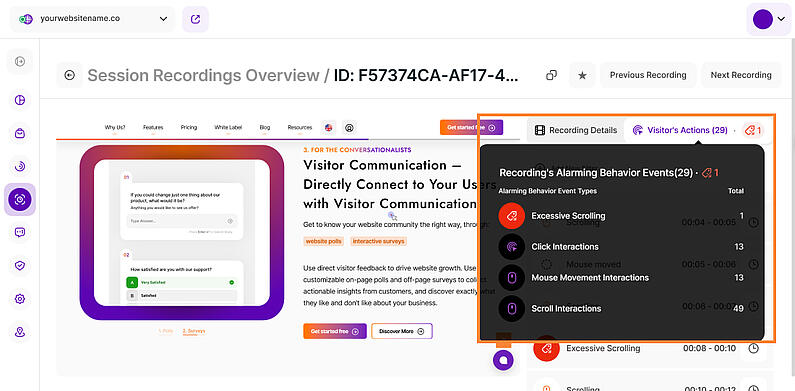Click White Label in recorded page nav
795x391 pixels.
pyautogui.click(x=228, y=127)
